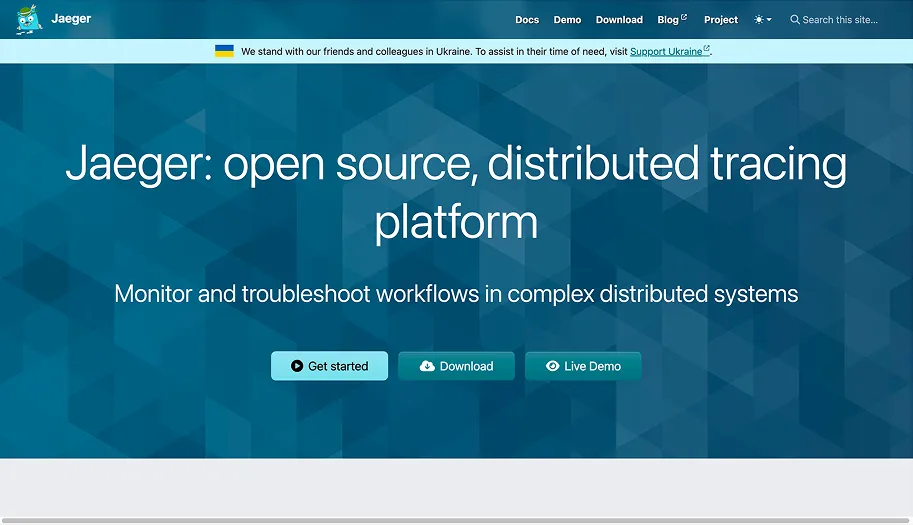
Task: Open the Docs menu item
Action: (527, 20)
